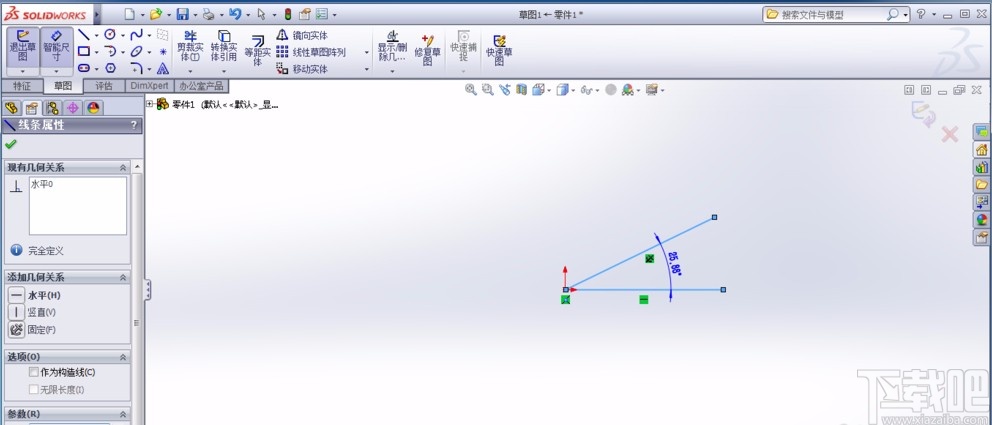
Task: Open Display Style dropdown in view toolbar
Action: (573, 90)
